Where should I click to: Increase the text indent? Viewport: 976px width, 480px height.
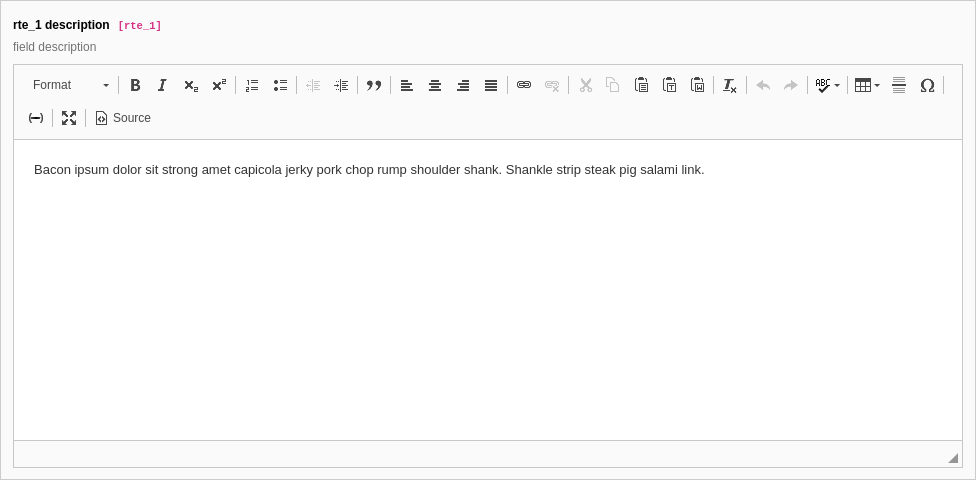341,85
